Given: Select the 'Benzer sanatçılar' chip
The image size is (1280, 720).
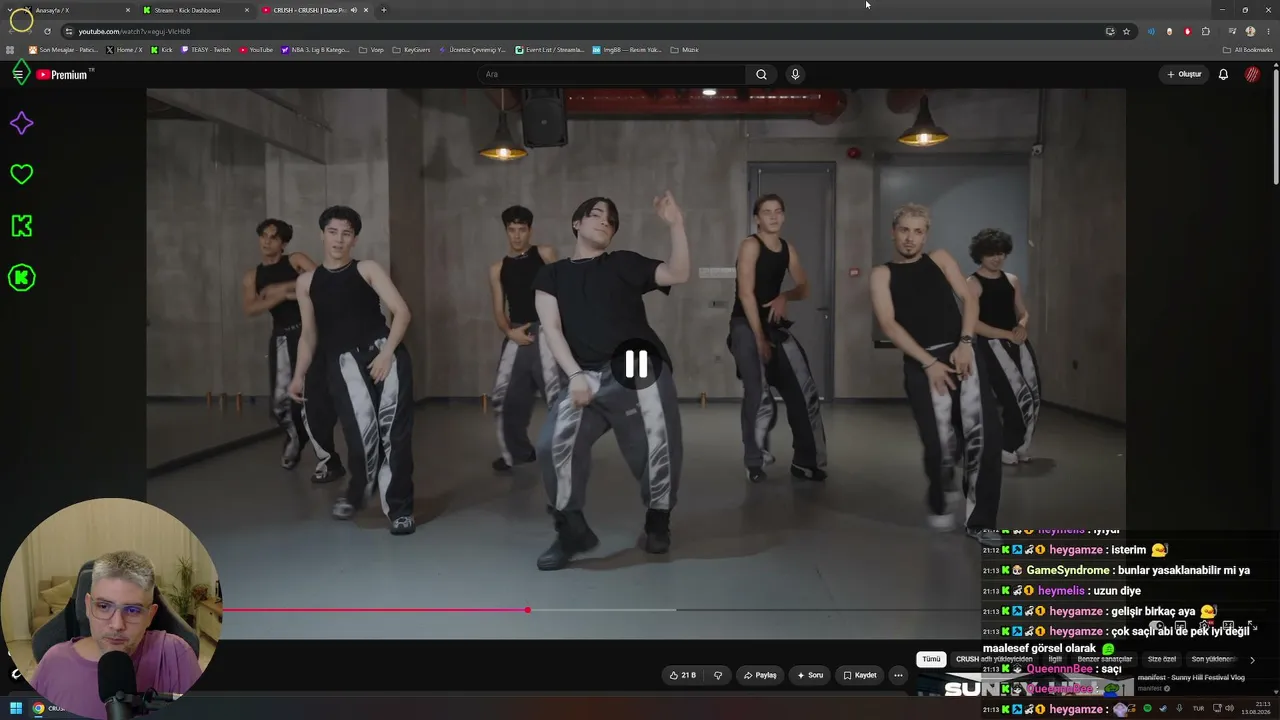Looking at the screenshot, I should 1105,659.
